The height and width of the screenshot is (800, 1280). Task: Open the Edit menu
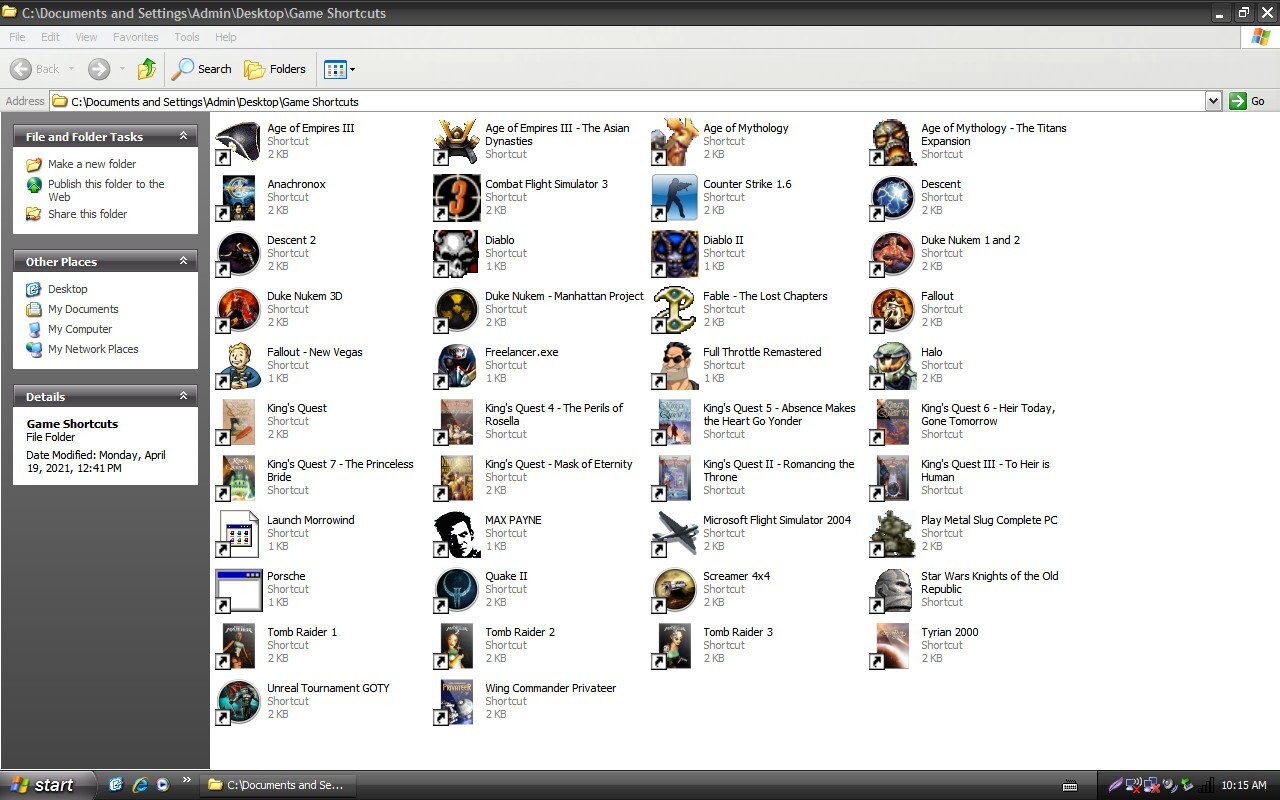pos(51,37)
